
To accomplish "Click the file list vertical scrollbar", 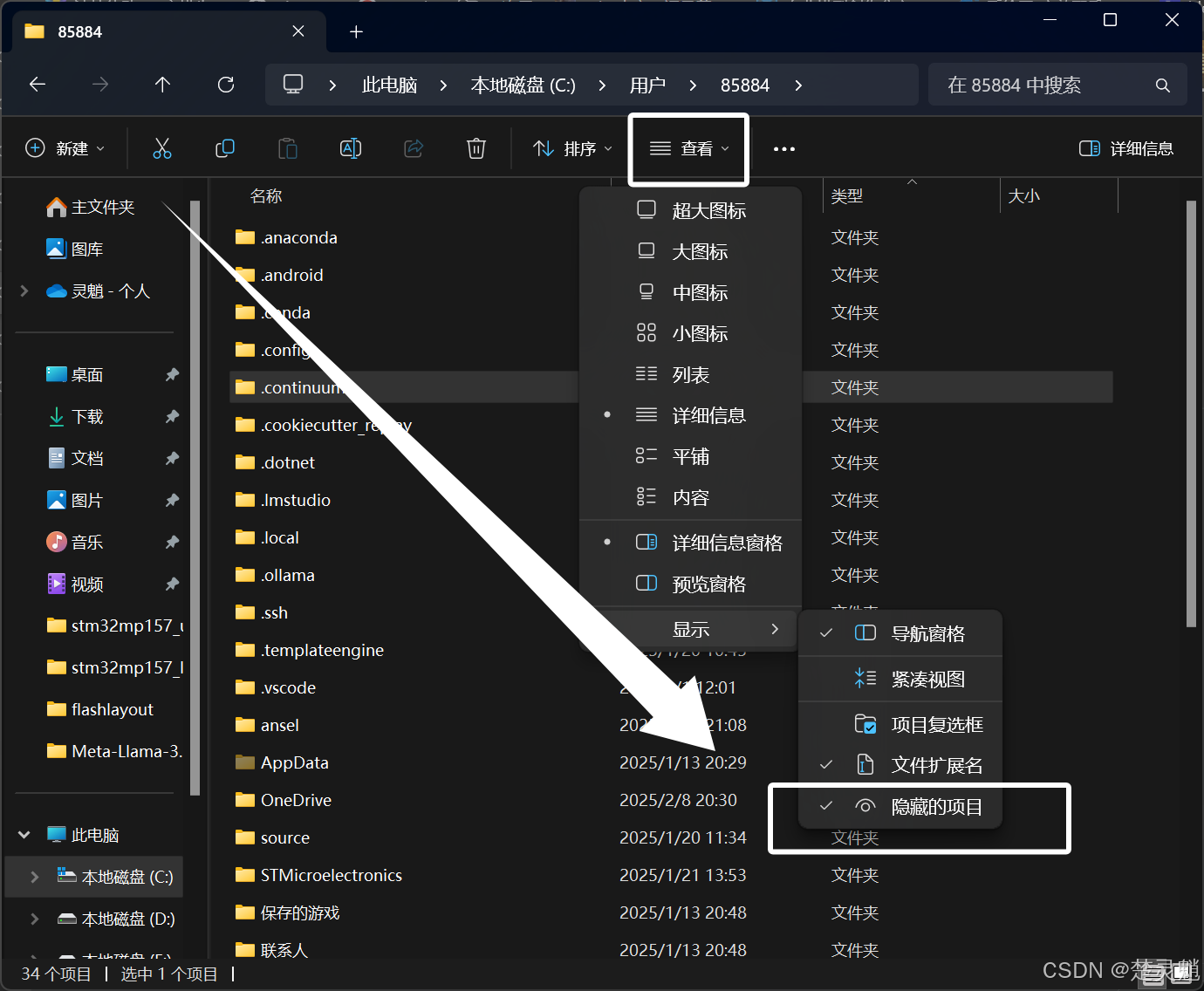I will click(x=1192, y=413).
